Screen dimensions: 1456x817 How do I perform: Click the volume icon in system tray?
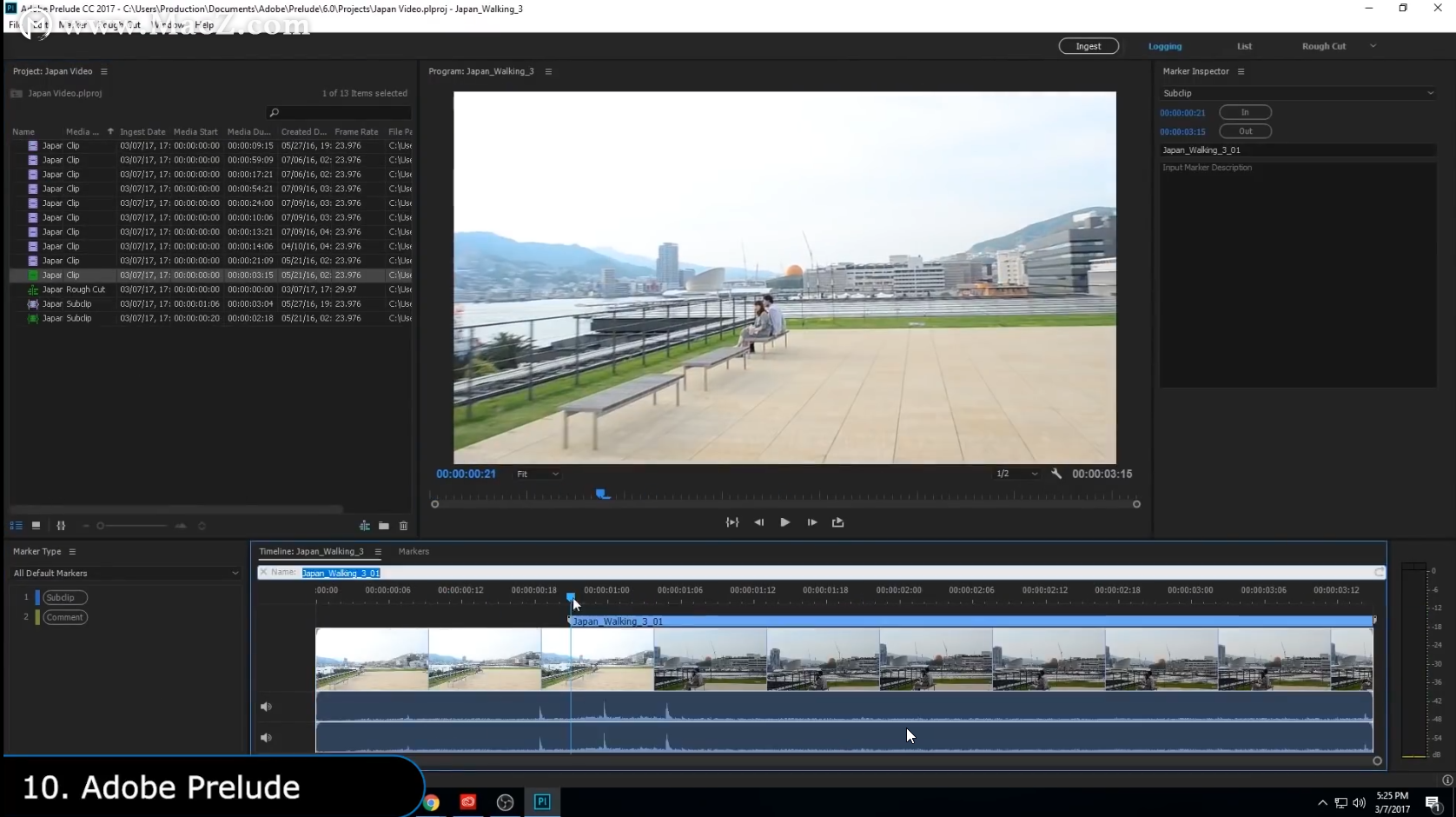[1360, 802]
